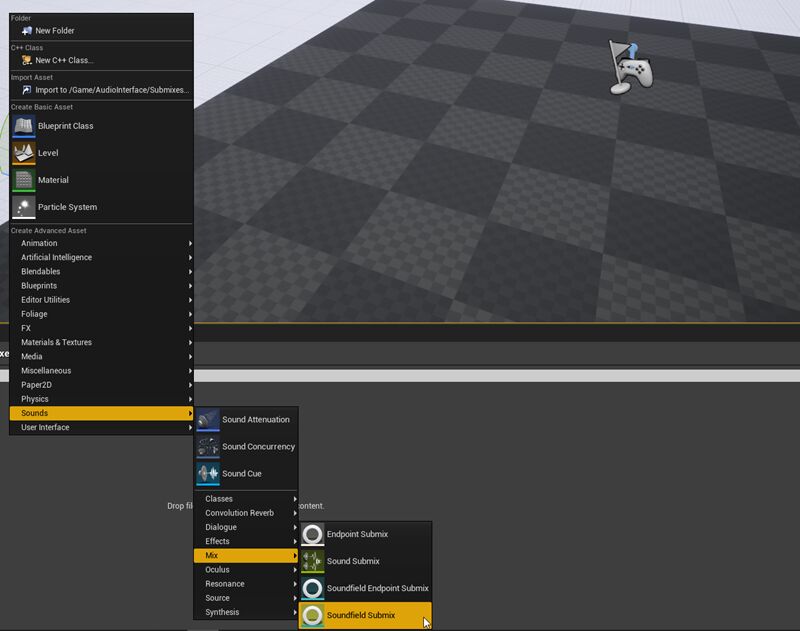Click the Sound Cue waveform icon
The image size is (800, 631).
pyautogui.click(x=208, y=474)
